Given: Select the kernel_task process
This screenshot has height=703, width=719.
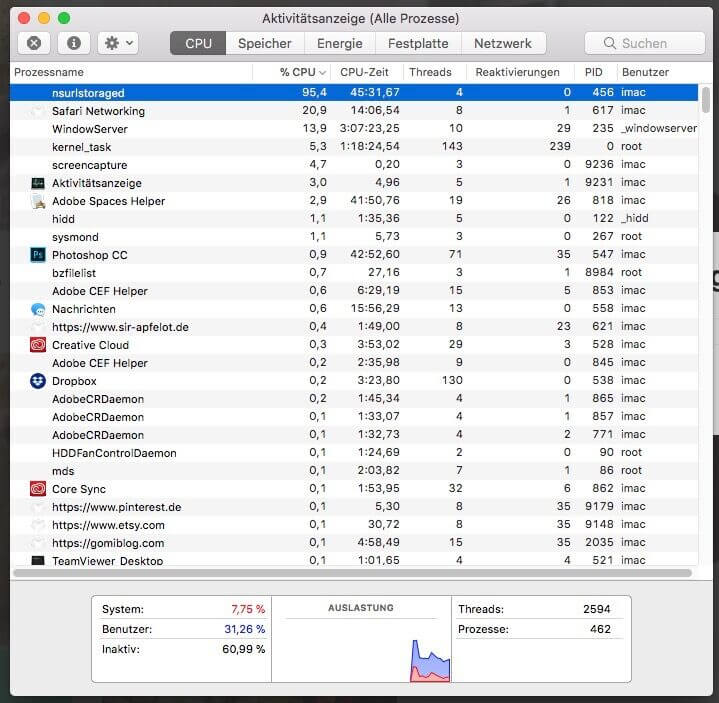Looking at the screenshot, I should (82, 147).
